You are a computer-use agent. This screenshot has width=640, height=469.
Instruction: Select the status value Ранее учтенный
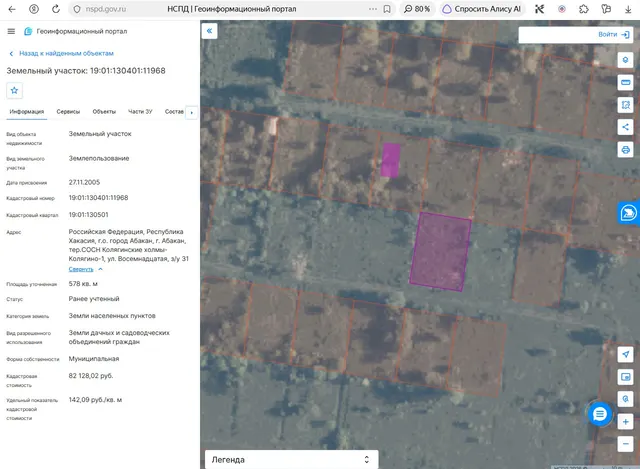coord(94,299)
